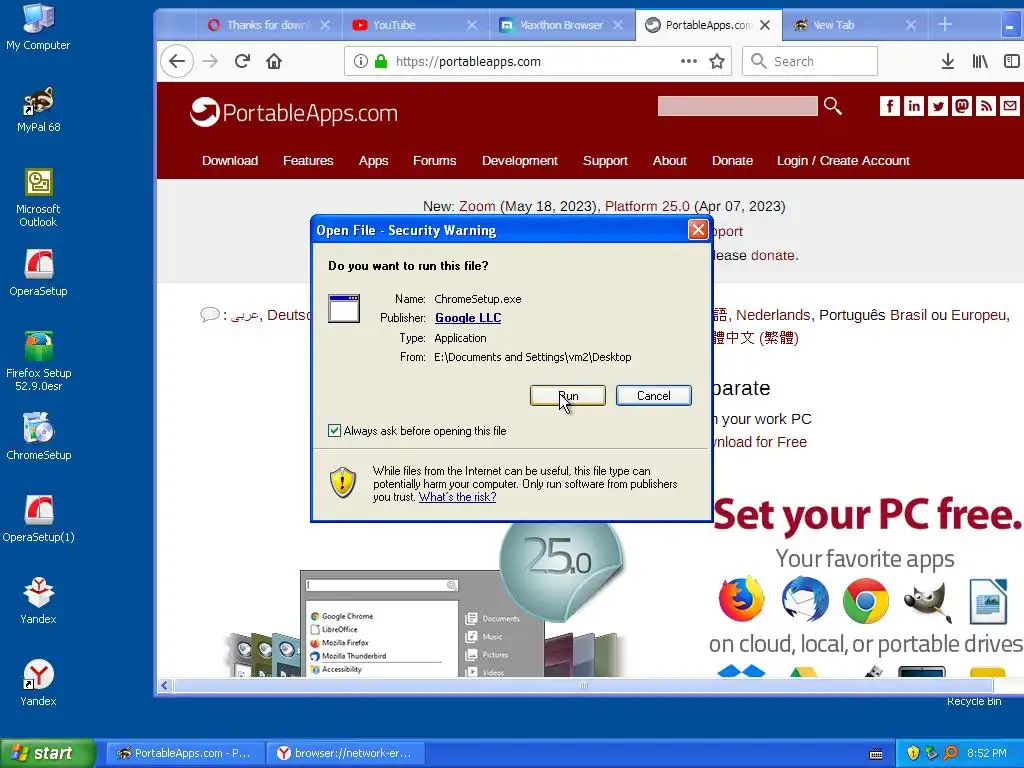Image resolution: width=1024 pixels, height=768 pixels.
Task: Open PortableApps LinkedIn icon
Action: 914,106
